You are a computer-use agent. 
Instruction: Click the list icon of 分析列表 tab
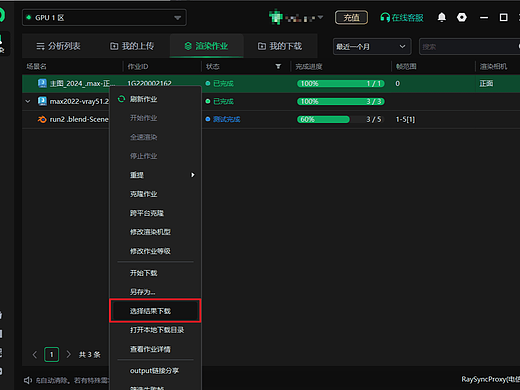coord(40,46)
